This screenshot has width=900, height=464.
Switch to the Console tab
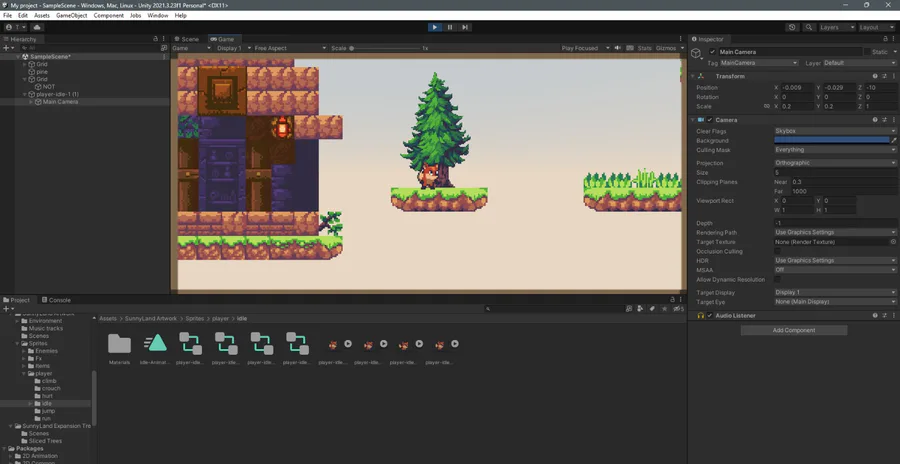(56, 300)
